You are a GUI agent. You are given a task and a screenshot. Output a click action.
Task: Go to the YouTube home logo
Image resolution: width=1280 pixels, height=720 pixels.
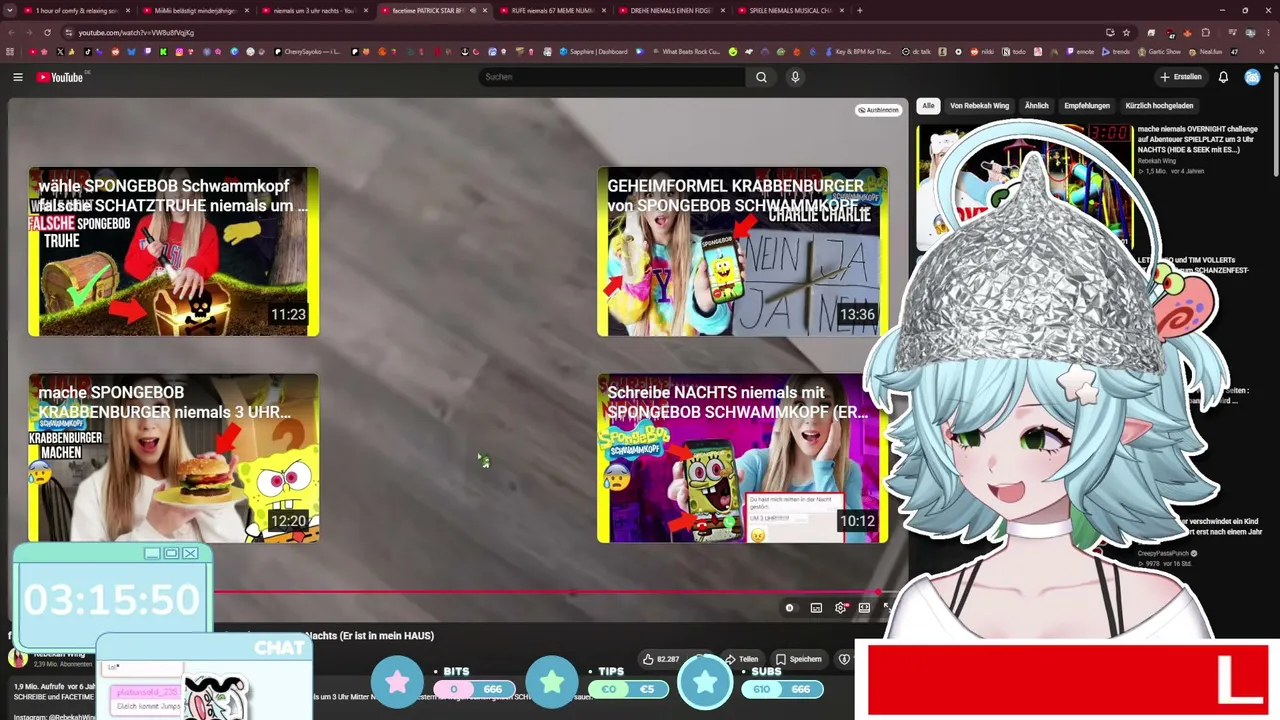pos(61,77)
